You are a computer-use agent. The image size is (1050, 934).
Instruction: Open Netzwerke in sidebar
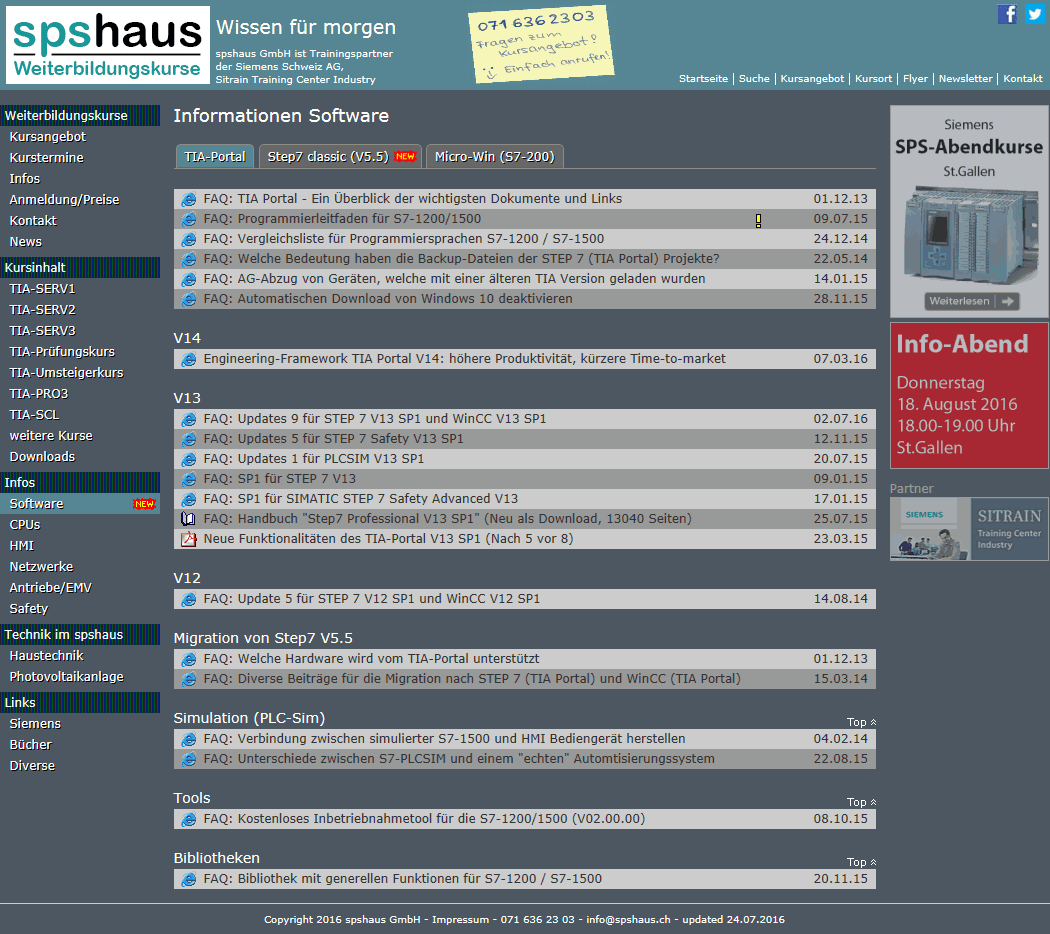[x=41, y=567]
